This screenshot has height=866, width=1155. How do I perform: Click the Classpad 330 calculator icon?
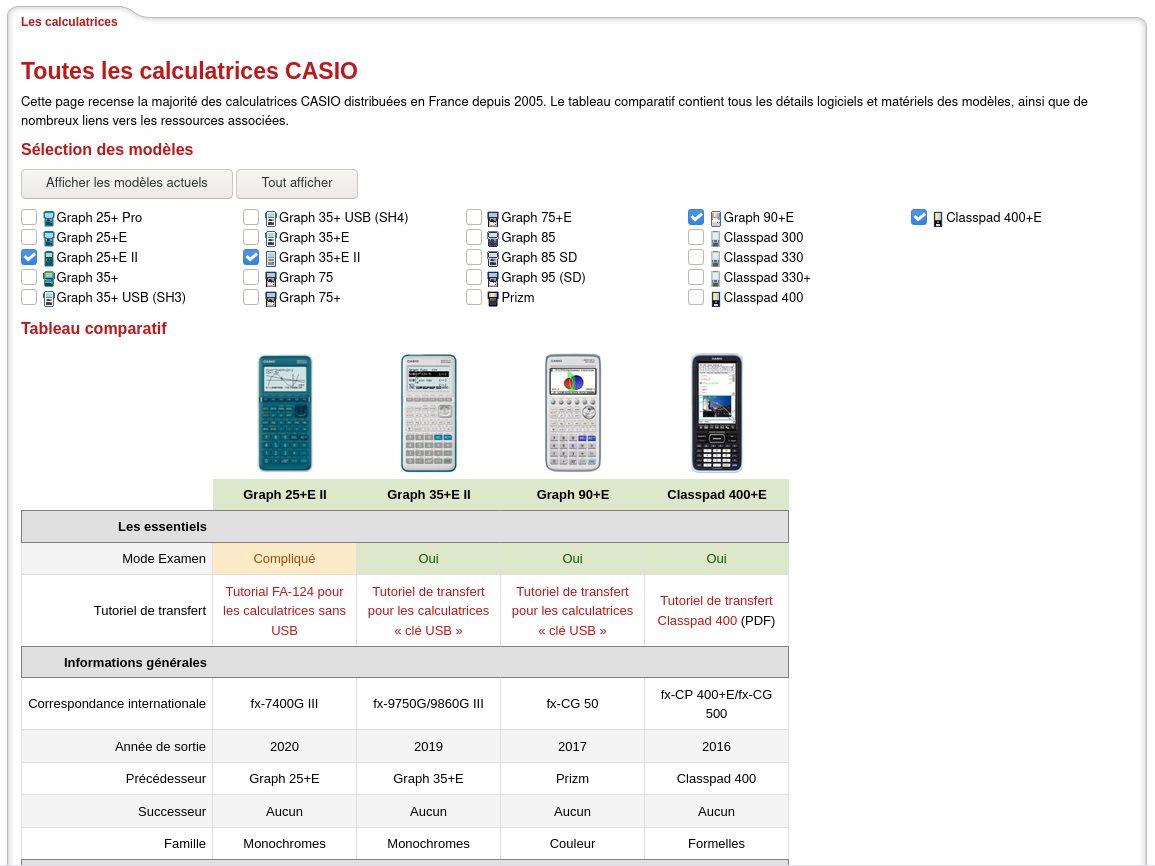(716, 258)
